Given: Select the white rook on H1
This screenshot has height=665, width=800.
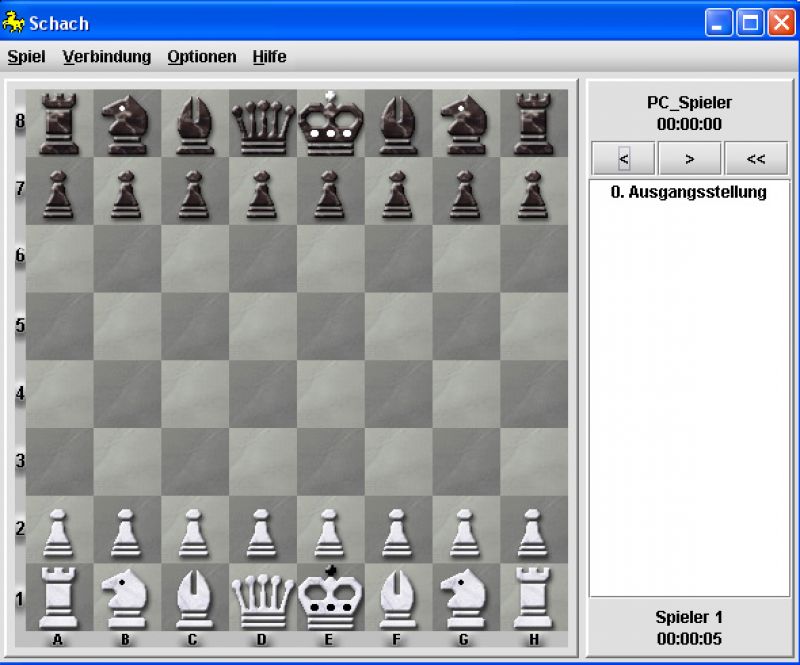Looking at the screenshot, I should point(533,597).
